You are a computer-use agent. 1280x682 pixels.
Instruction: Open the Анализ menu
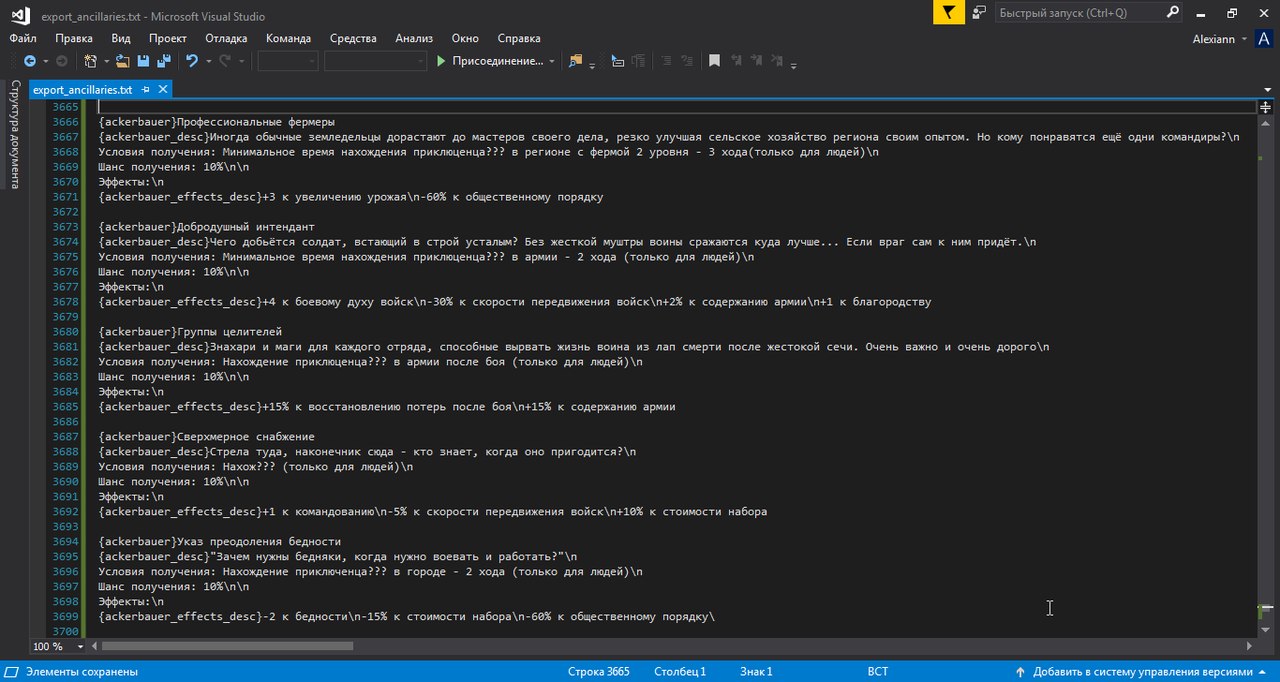[x=414, y=38]
